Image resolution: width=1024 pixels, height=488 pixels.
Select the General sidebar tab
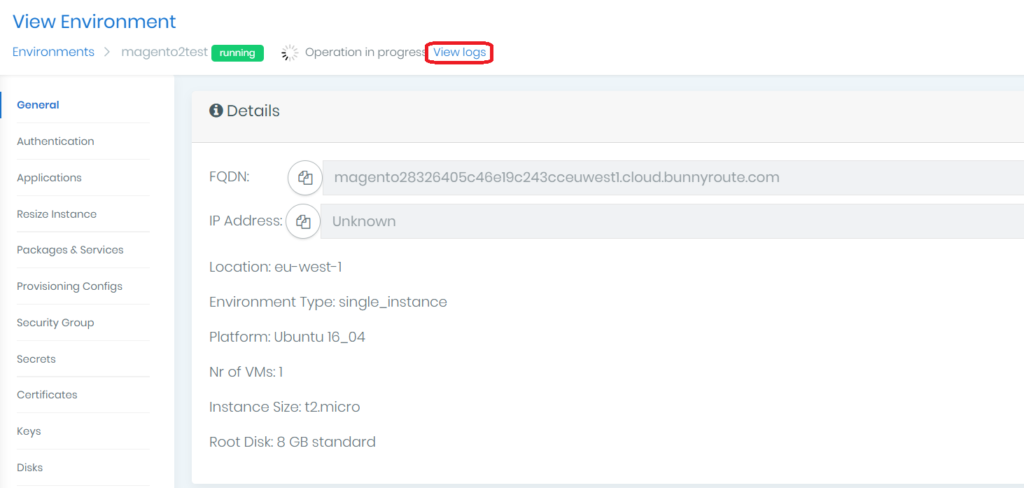(38, 105)
